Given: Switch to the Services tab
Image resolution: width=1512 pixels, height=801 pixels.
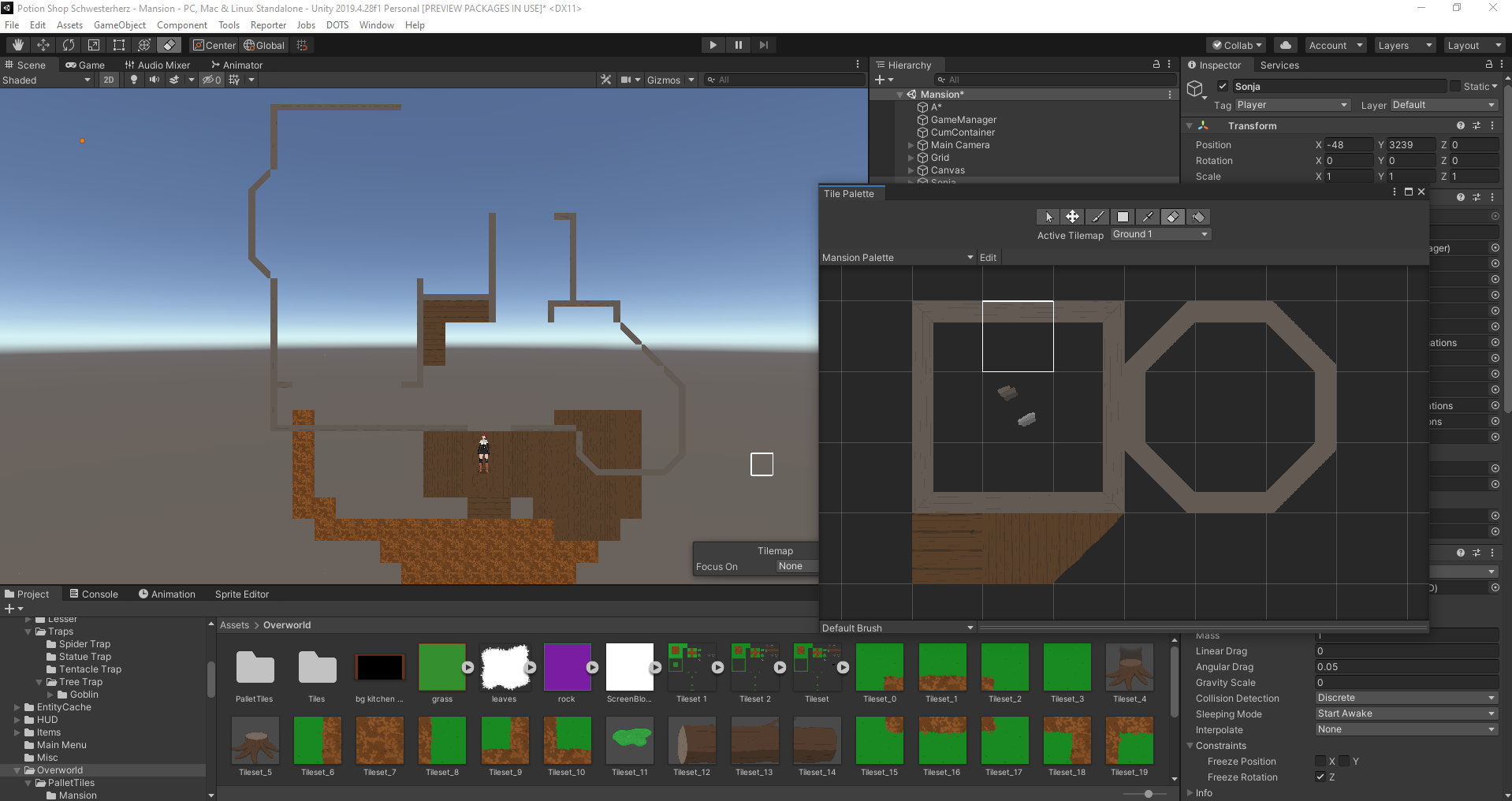Looking at the screenshot, I should pyautogui.click(x=1279, y=65).
